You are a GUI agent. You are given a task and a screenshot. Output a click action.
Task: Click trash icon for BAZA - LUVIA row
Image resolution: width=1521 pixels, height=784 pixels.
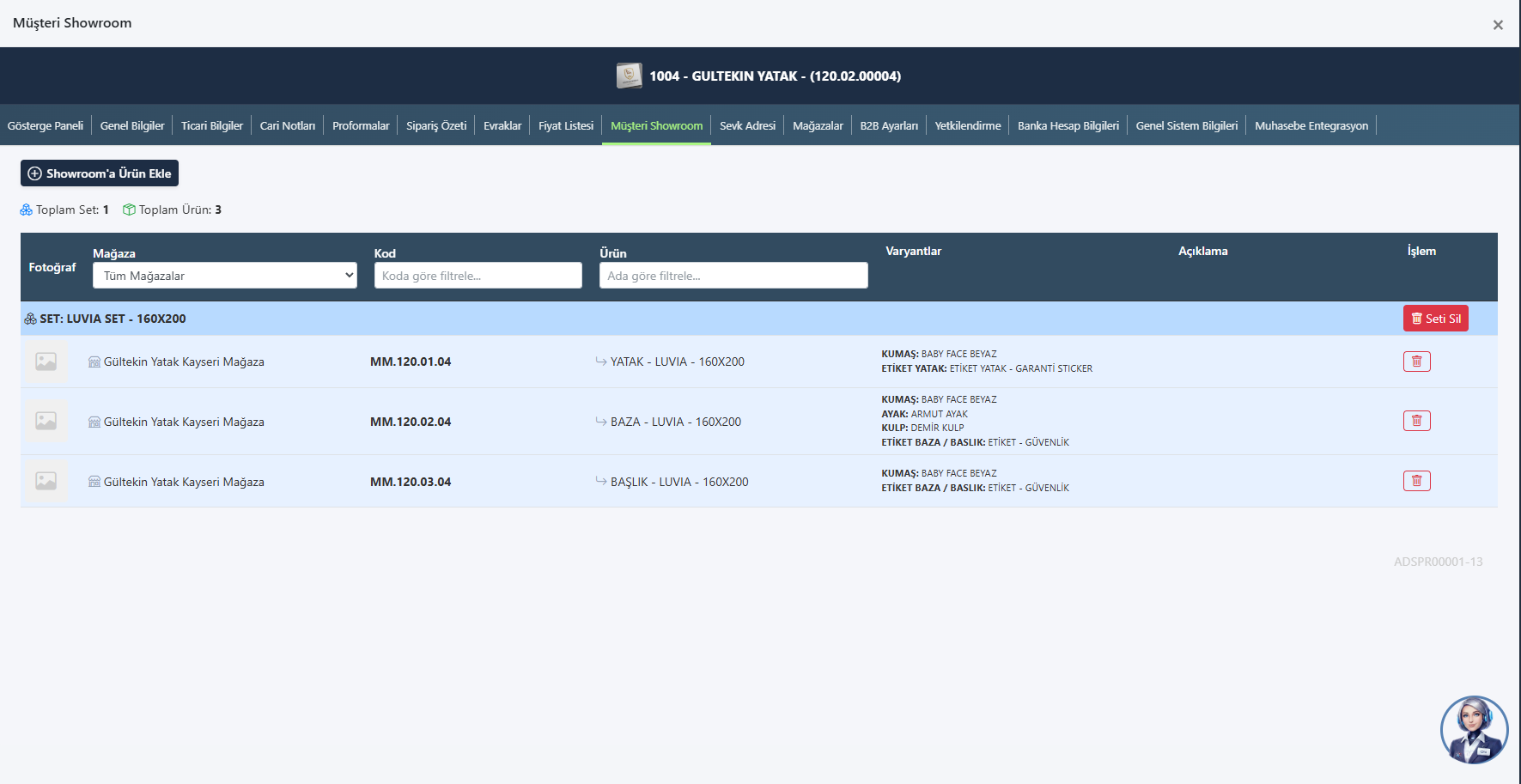[1416, 421]
